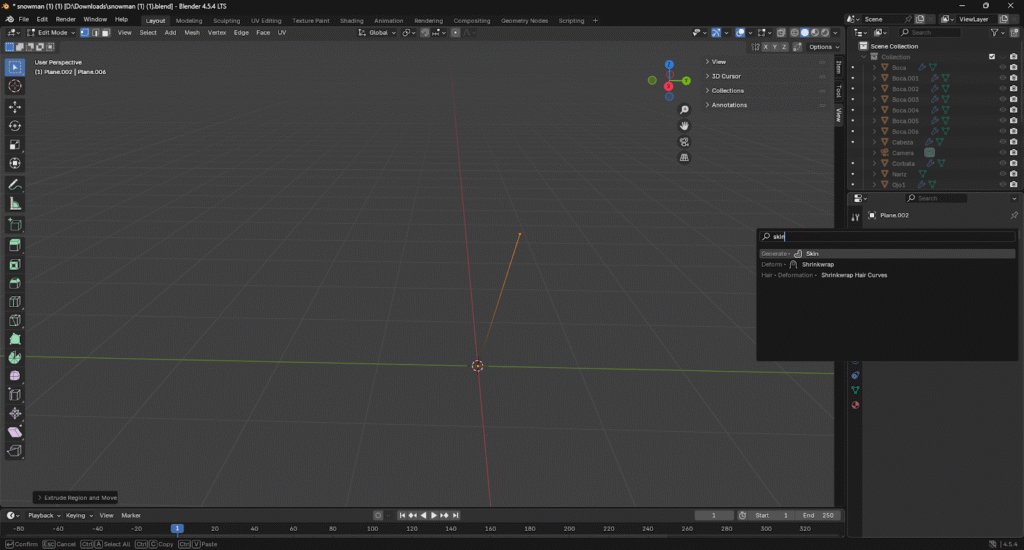Activate the Rotate tool
Screen dimensions: 1024x550
tap(15, 125)
